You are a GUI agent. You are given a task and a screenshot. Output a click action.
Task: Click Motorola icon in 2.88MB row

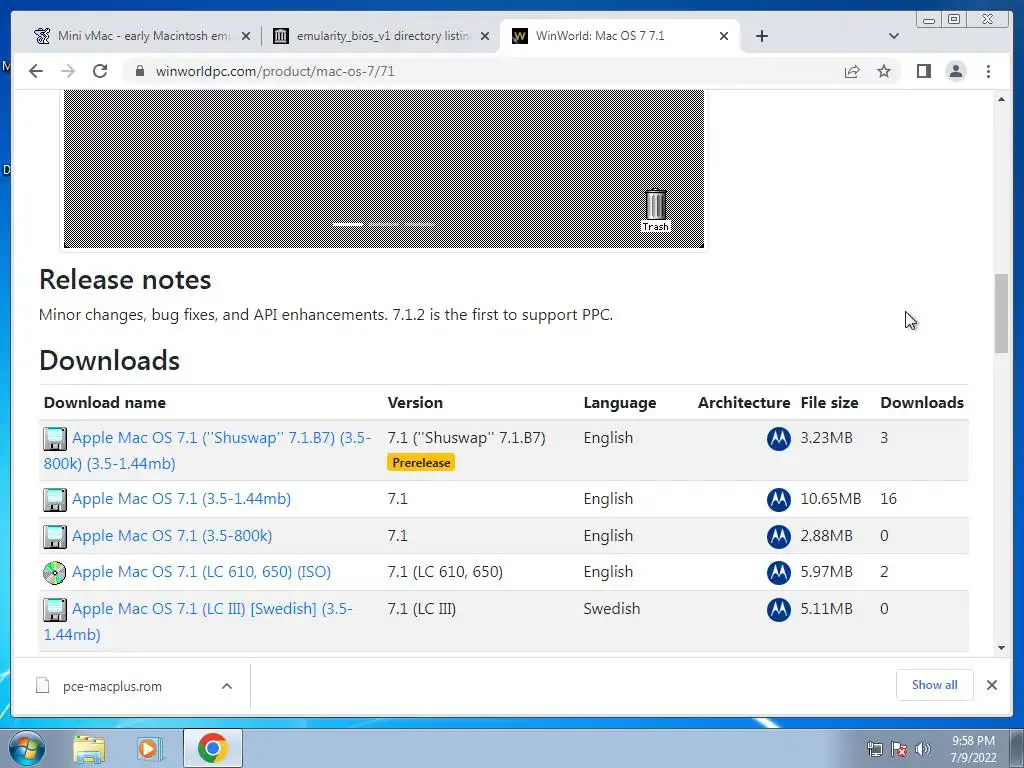pyautogui.click(x=778, y=537)
